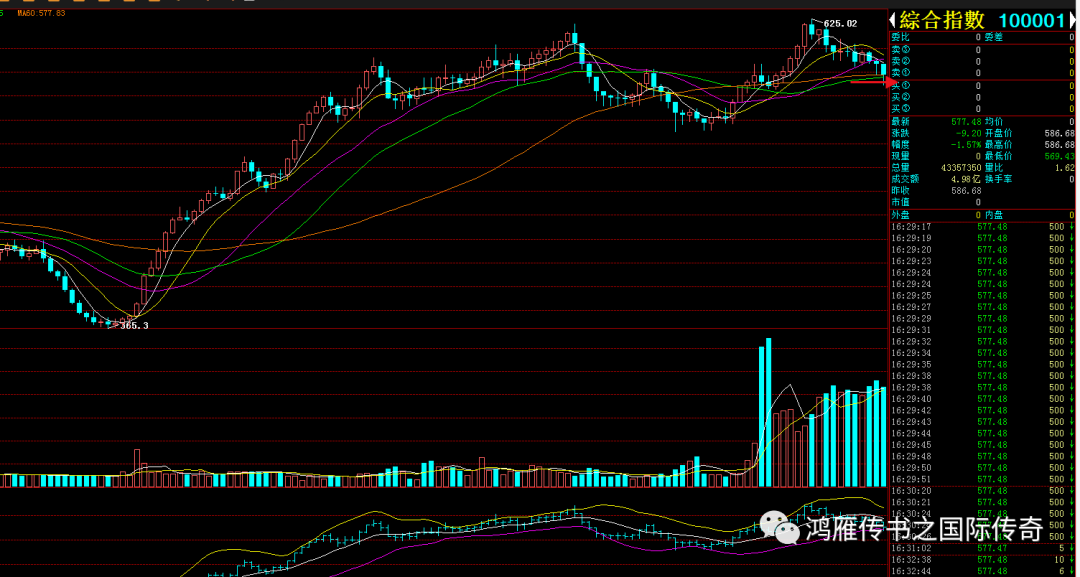
Task: Select the 16:29:25 tick row
Action: pos(982,295)
